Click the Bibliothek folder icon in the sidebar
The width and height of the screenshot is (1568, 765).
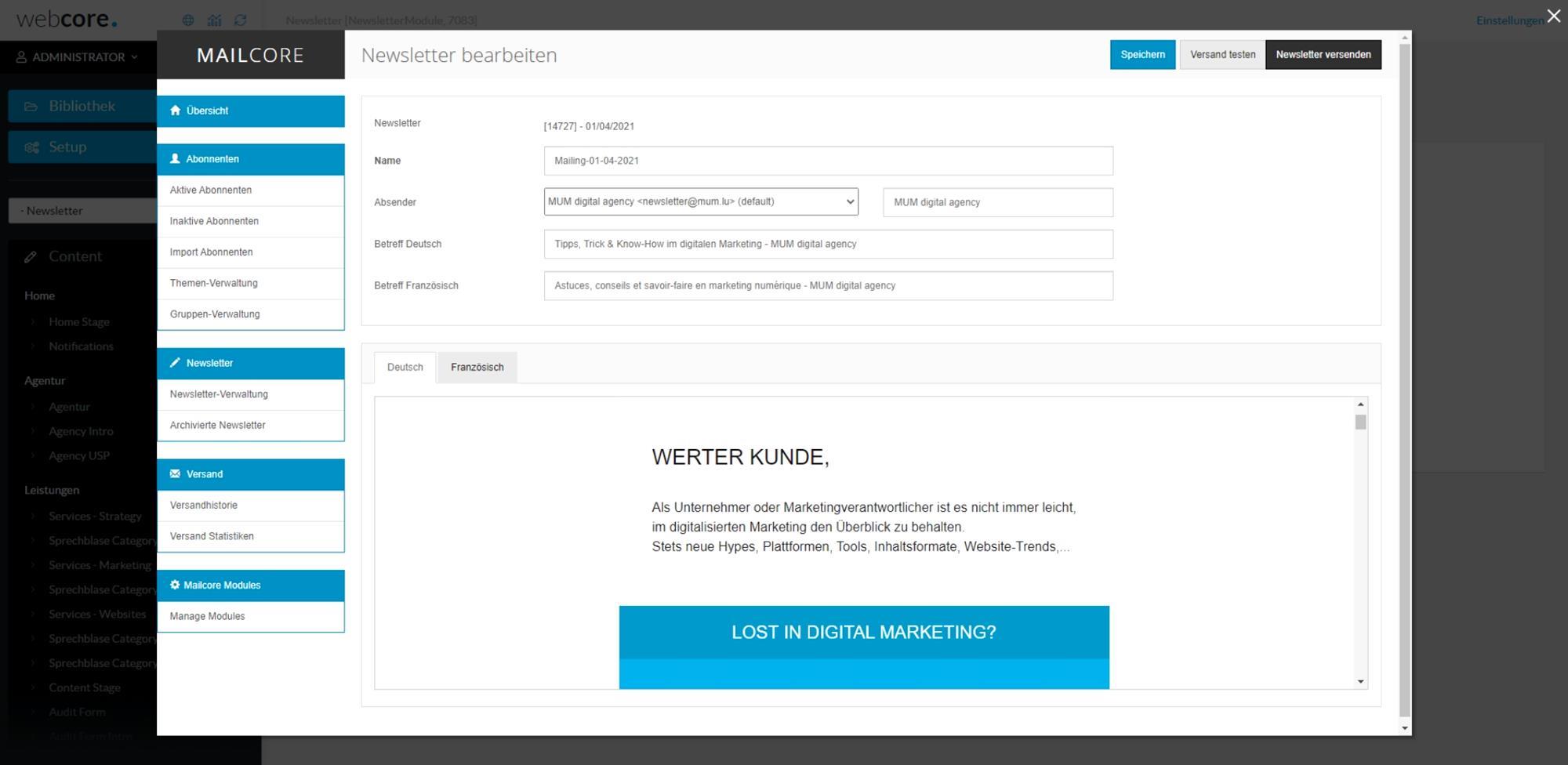pyautogui.click(x=30, y=105)
